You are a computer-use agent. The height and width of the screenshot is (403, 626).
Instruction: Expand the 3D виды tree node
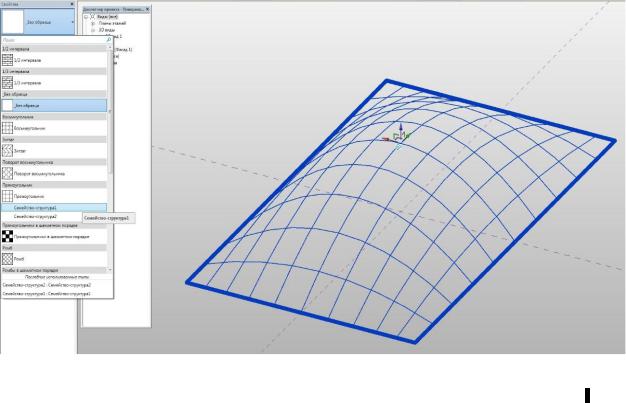(93, 30)
